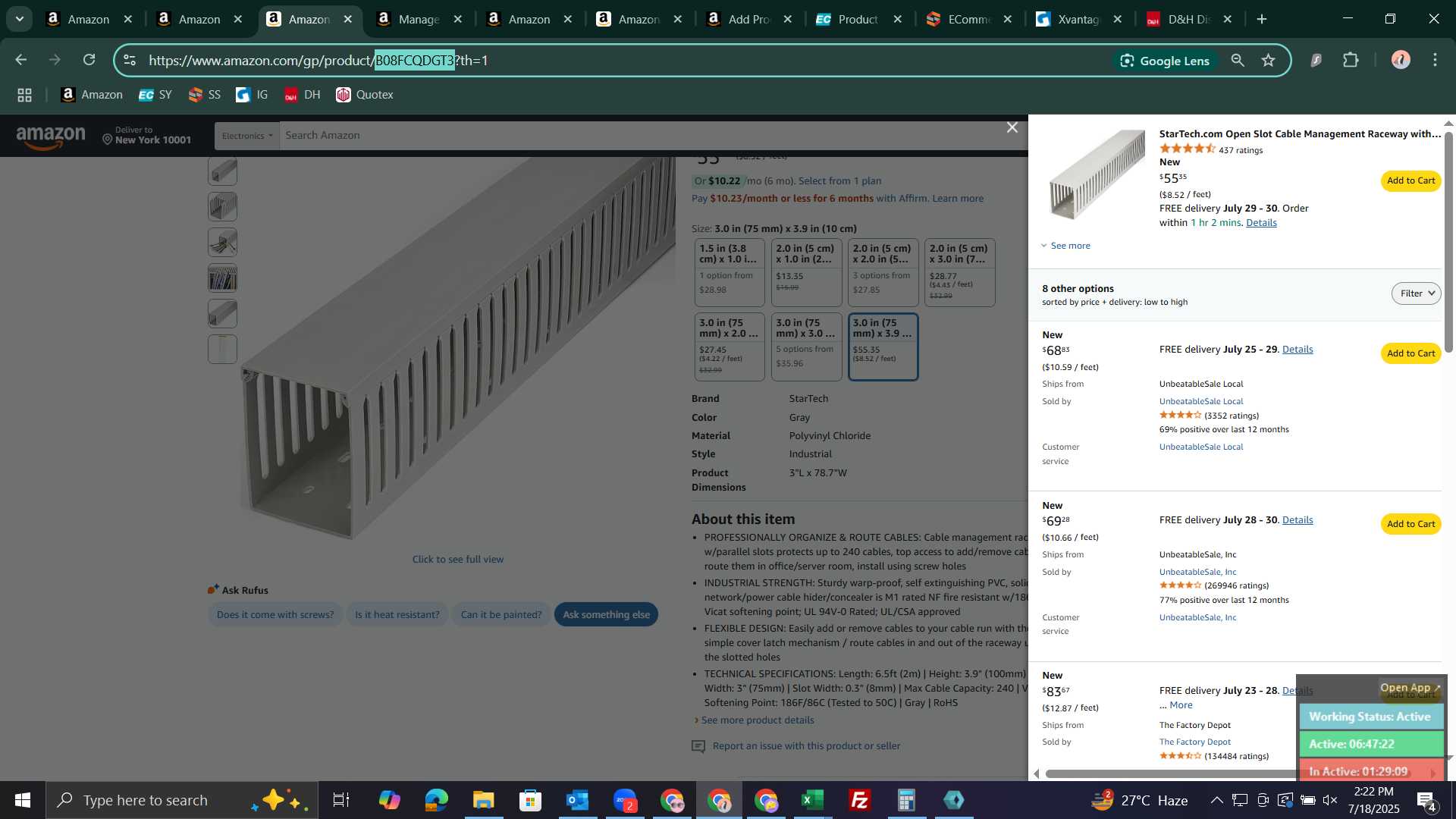This screenshot has height=819, width=1456.
Task: Add the $69.28 offer to cart
Action: (x=1410, y=525)
